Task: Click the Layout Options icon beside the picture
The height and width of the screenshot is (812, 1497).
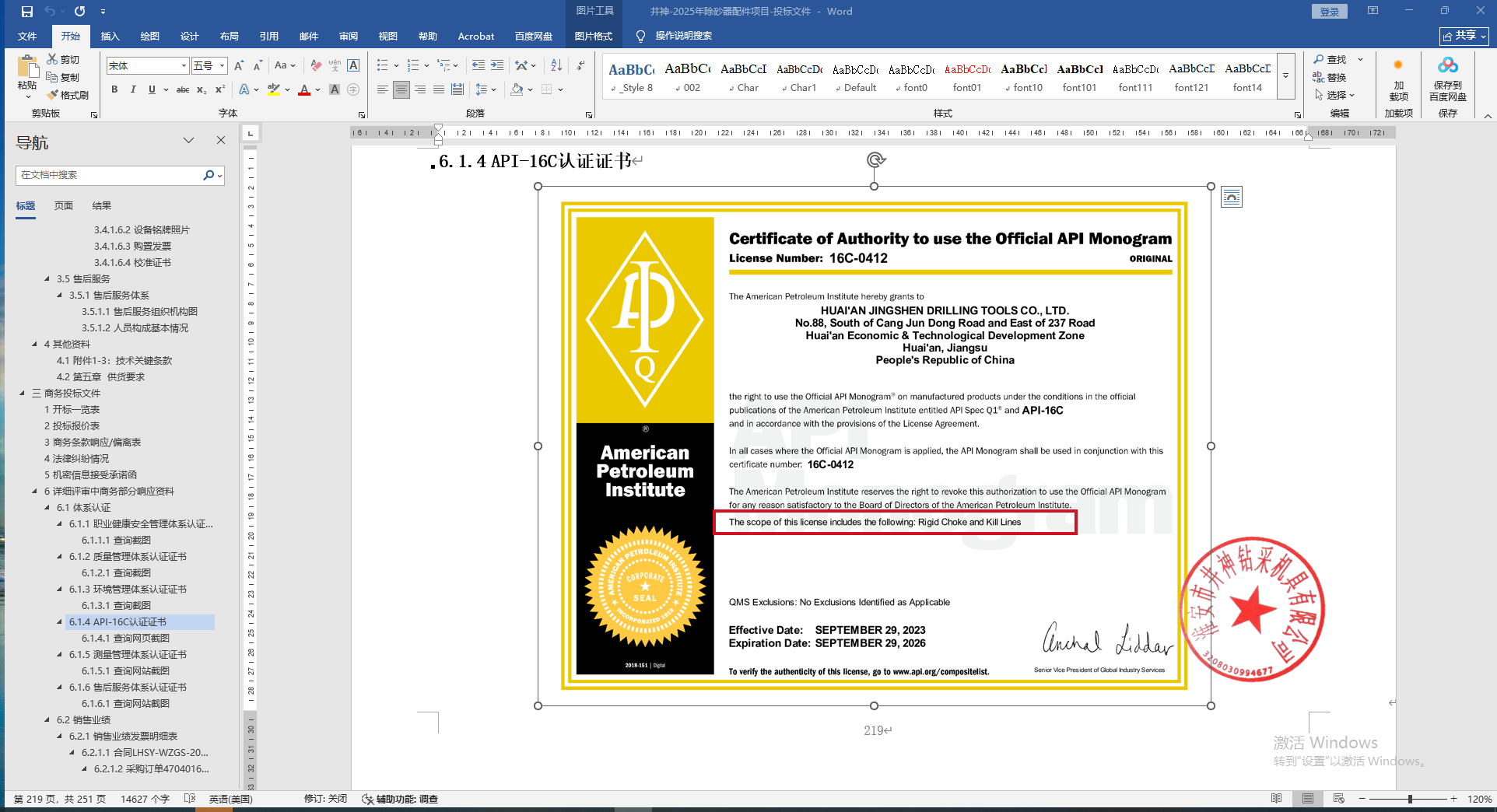Action: (x=1232, y=198)
